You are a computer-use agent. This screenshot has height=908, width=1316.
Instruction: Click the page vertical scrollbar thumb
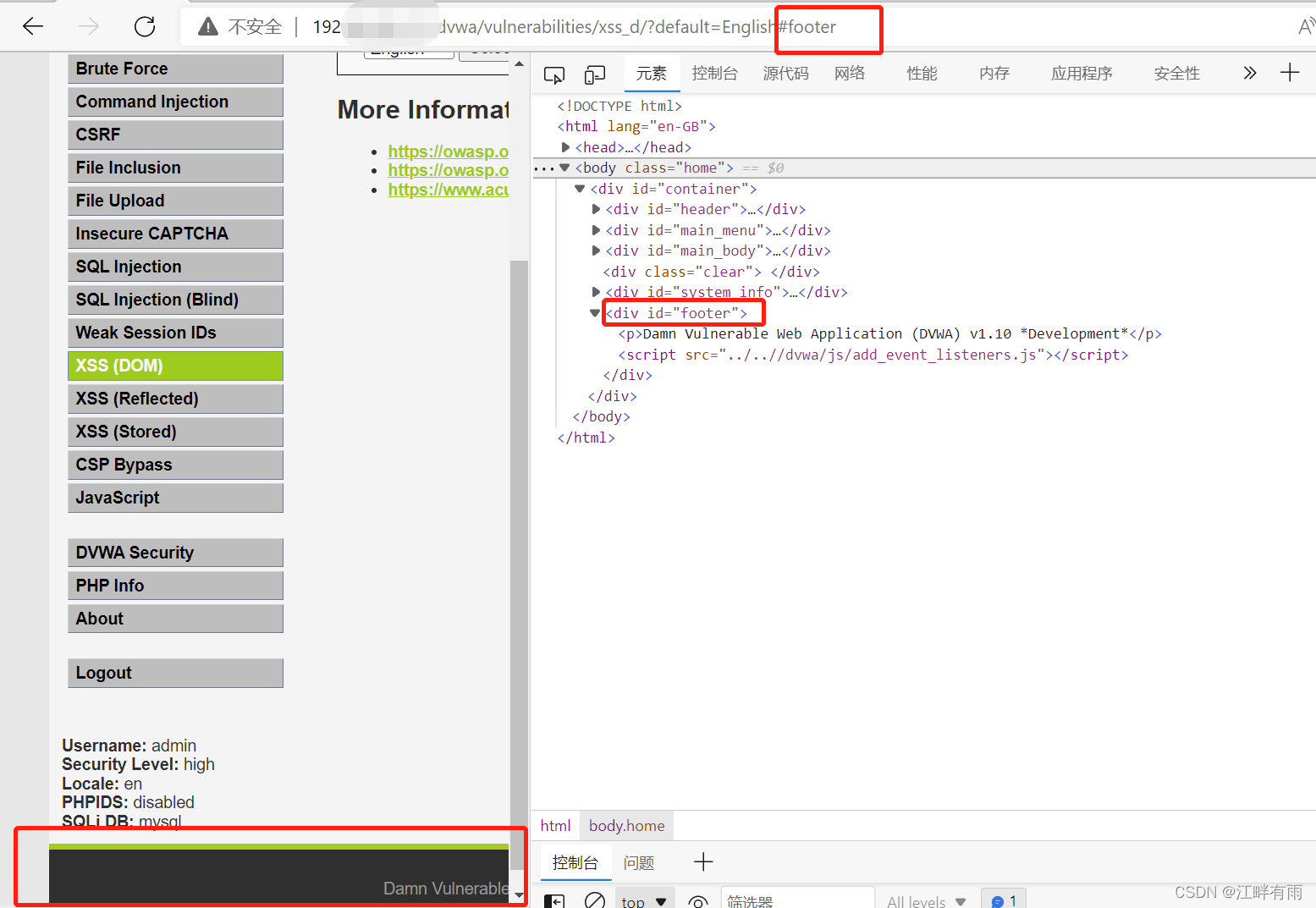click(519, 564)
